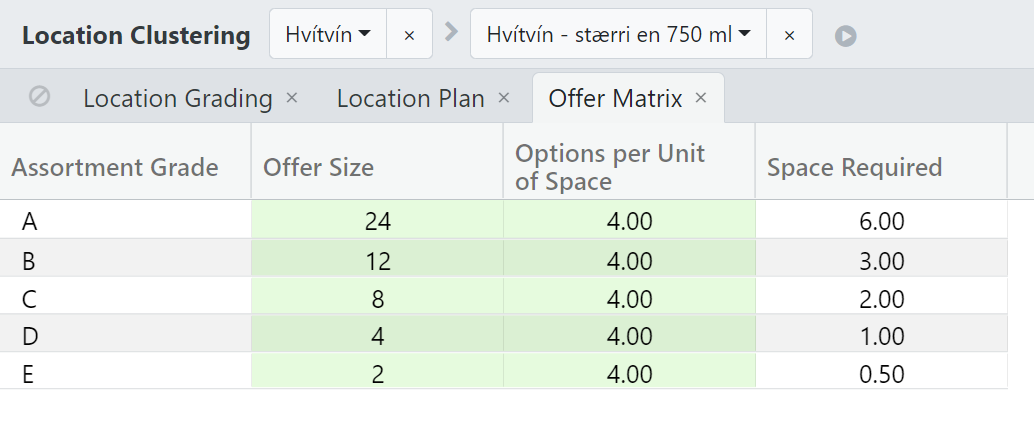Expand Hvítvín - stærri en 750 ml dropdown
Viewport: 1034px width, 425px height.
click(x=618, y=34)
